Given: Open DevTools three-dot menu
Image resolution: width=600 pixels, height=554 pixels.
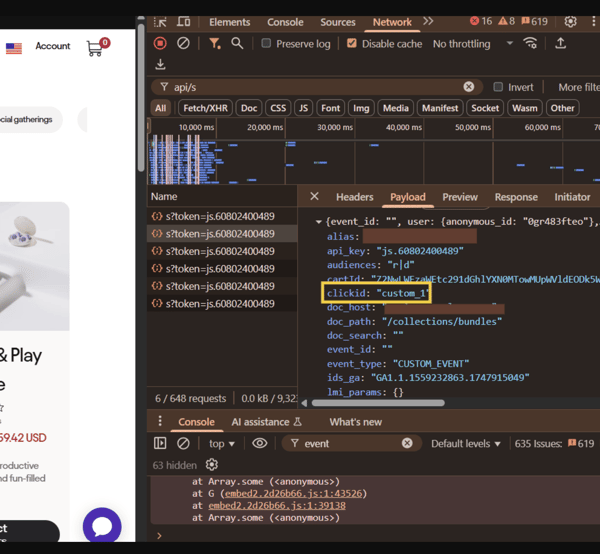Looking at the screenshot, I should pos(593,22).
